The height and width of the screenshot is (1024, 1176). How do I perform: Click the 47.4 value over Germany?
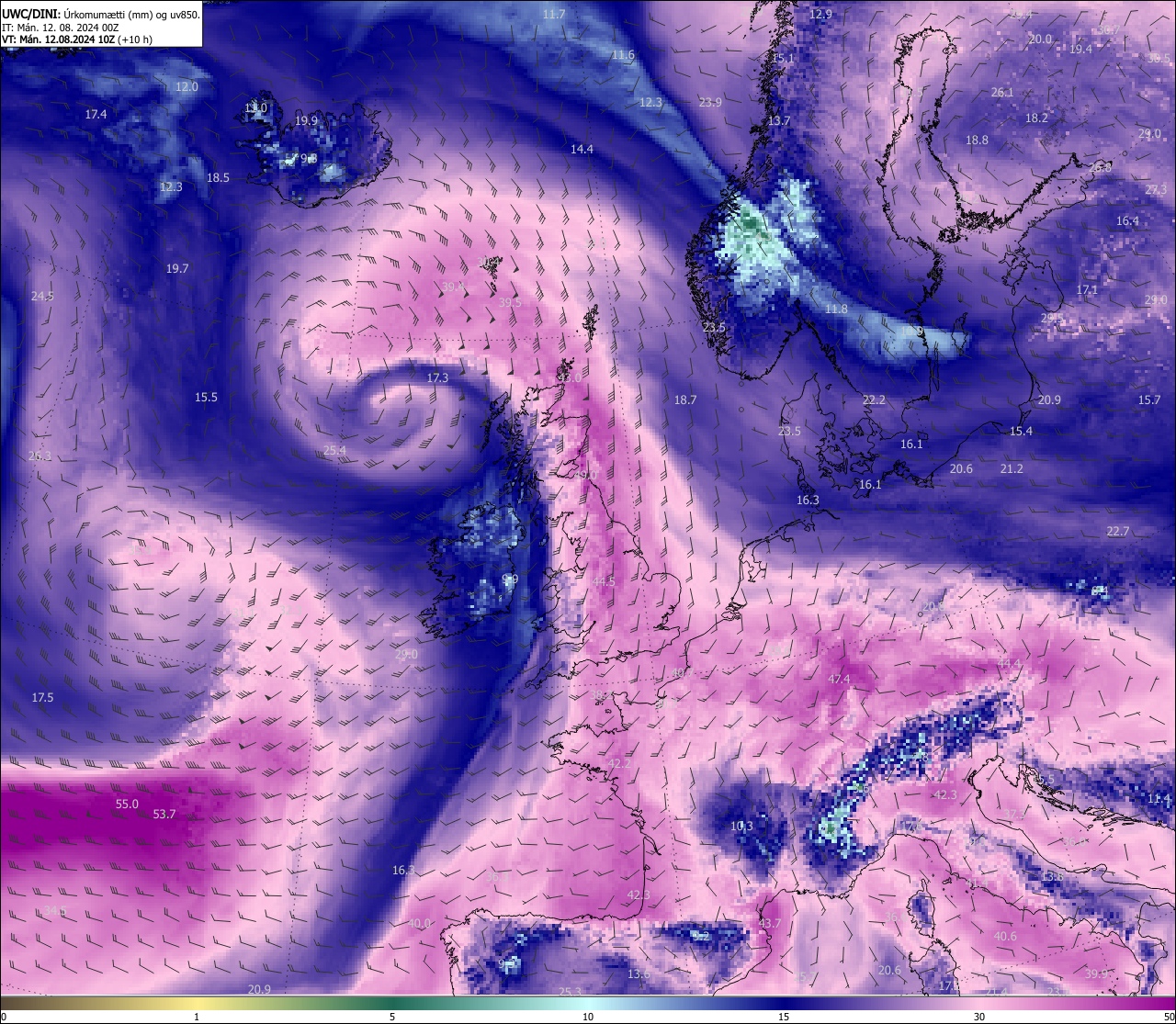point(839,679)
